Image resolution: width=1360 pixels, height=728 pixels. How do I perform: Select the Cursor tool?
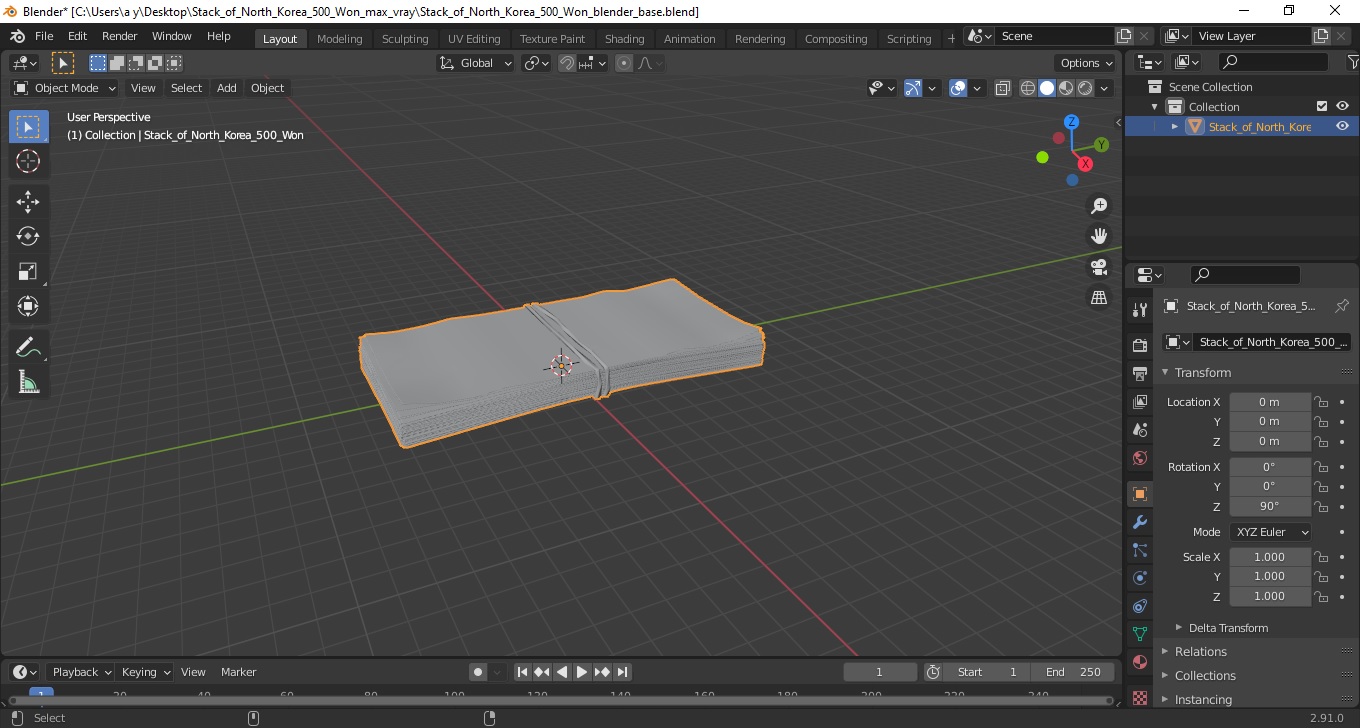[28, 161]
